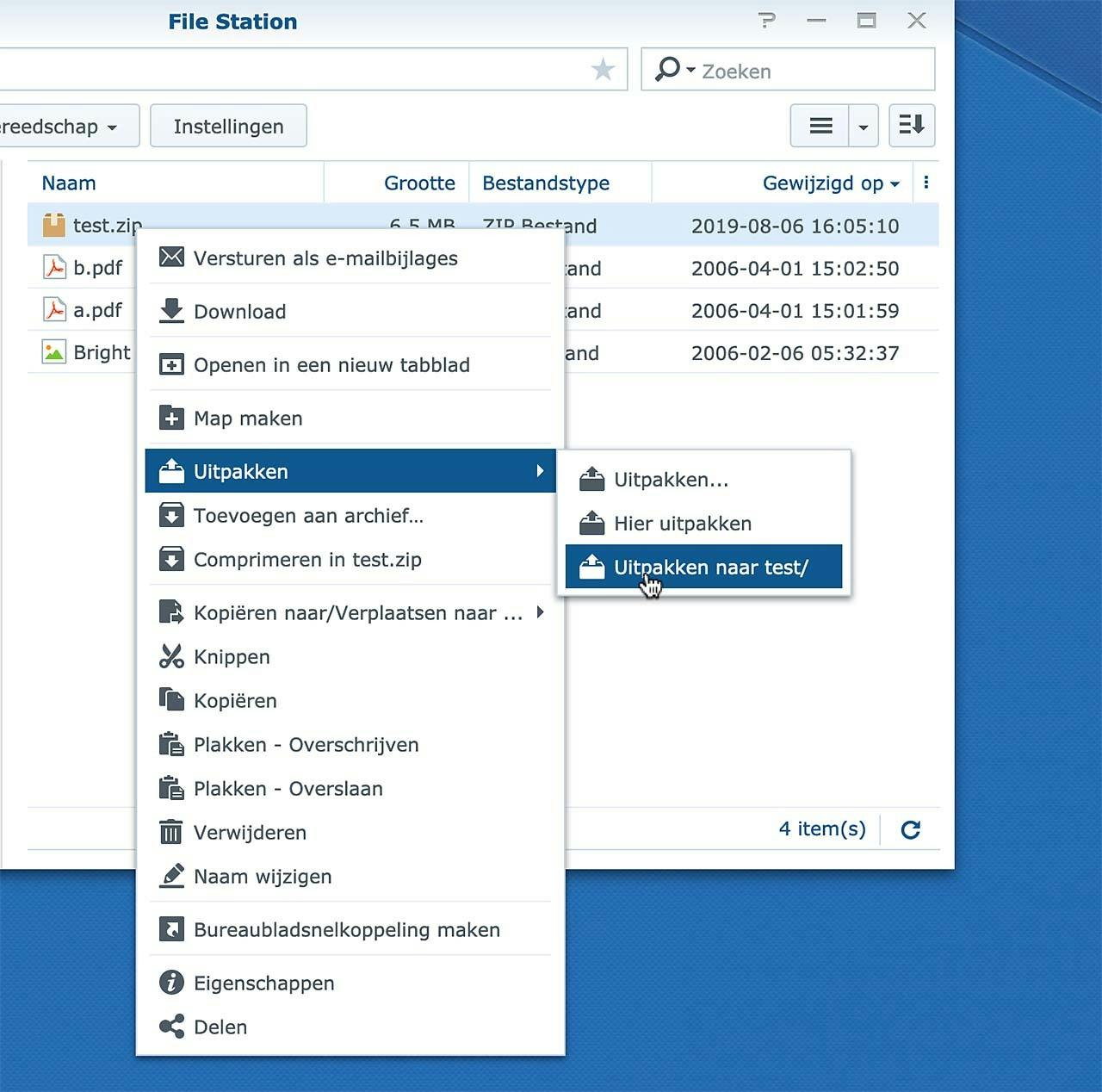Click the pencil icon for Naam wijzigen
The image size is (1102, 1092).
click(171, 876)
